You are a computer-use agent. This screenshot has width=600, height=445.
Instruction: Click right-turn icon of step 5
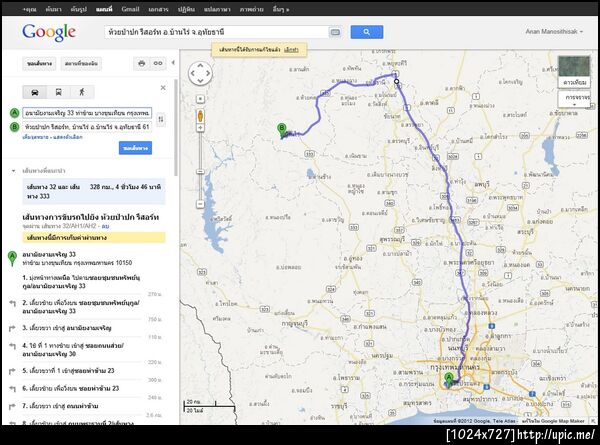12,371
